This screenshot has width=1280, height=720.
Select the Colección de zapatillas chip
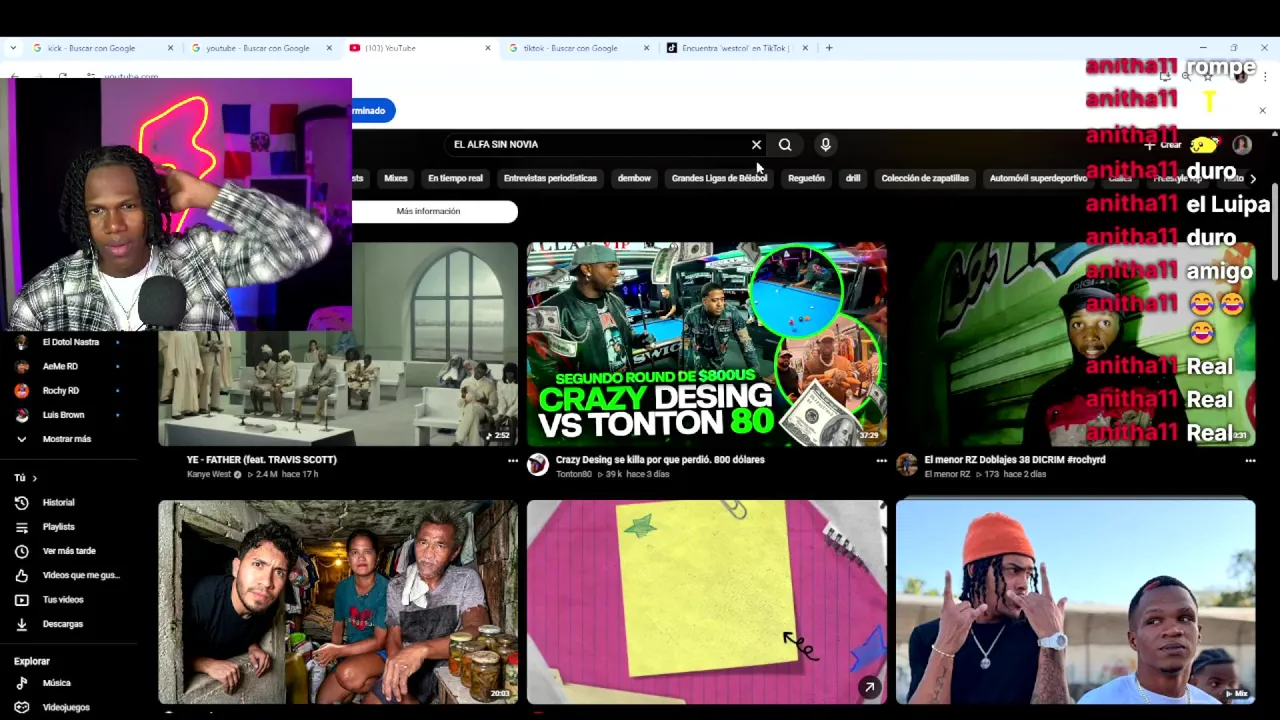pyautogui.click(x=925, y=178)
